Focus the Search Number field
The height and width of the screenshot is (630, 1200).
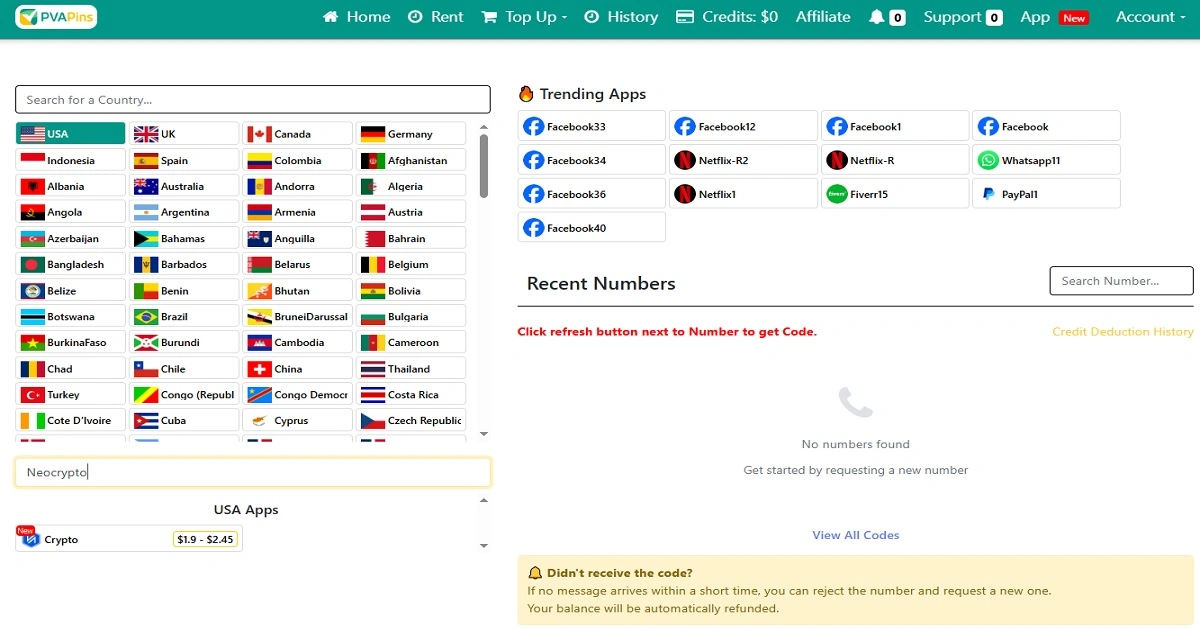click(x=1122, y=281)
